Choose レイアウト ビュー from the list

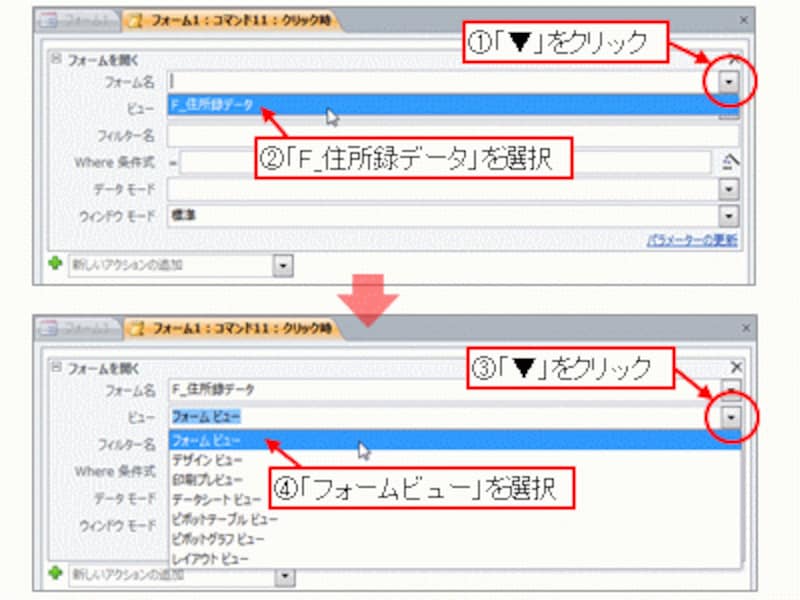[455, 559]
